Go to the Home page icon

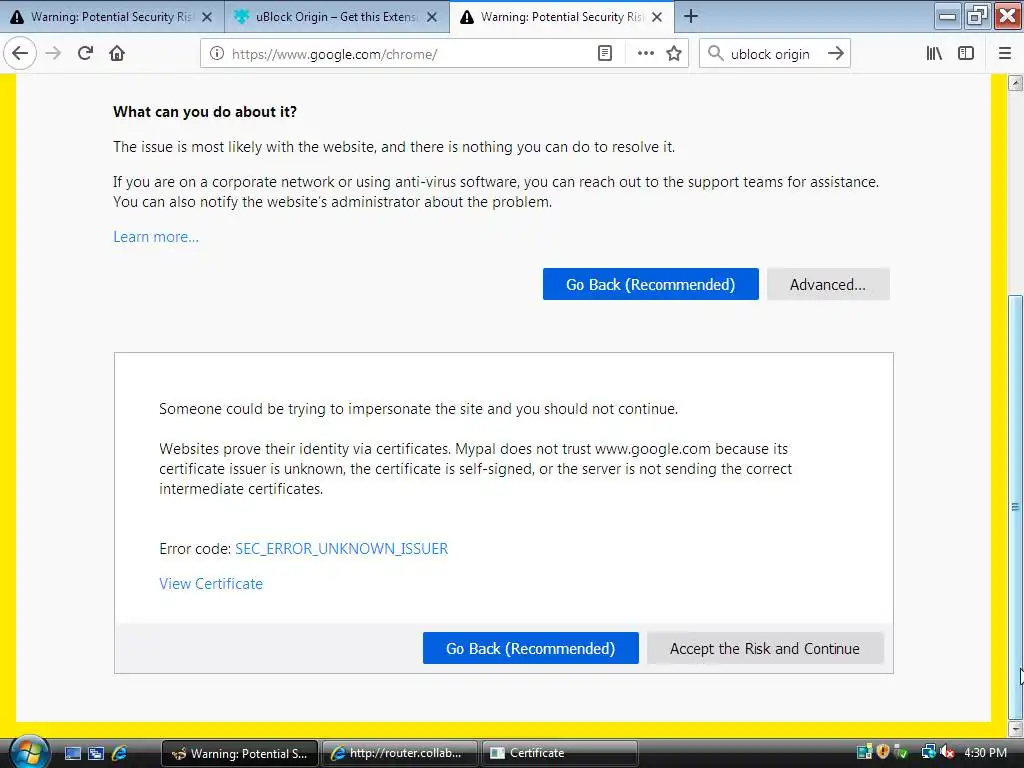point(117,54)
